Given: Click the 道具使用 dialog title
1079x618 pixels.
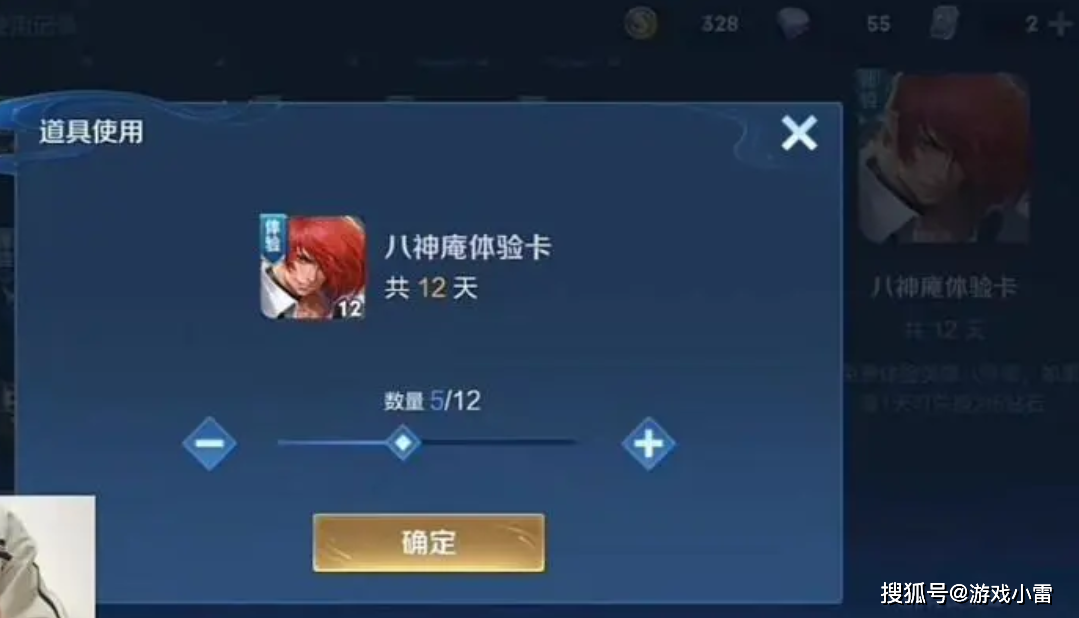Looking at the screenshot, I should [x=91, y=131].
